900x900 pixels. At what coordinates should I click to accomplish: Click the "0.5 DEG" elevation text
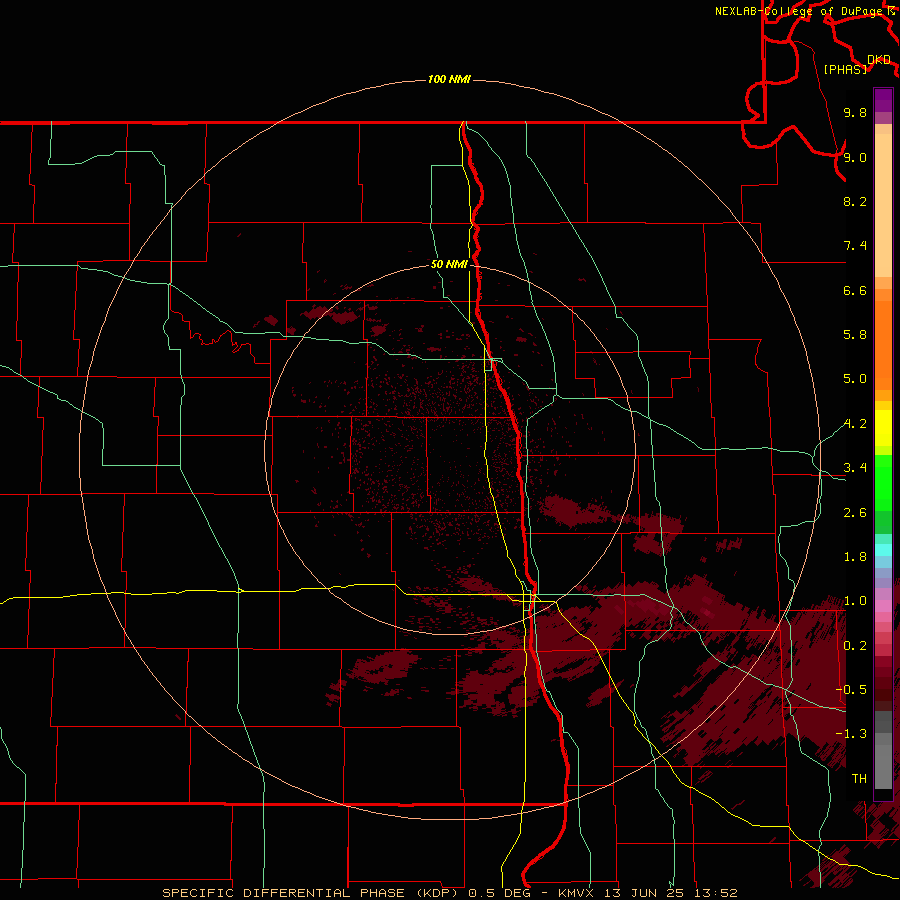tap(499, 893)
